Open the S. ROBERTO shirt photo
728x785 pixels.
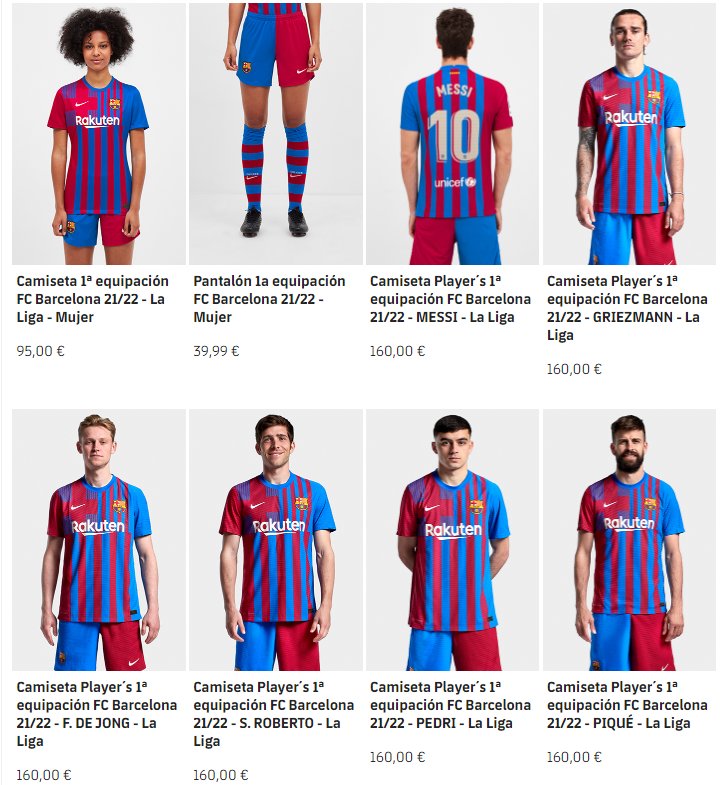click(x=276, y=540)
